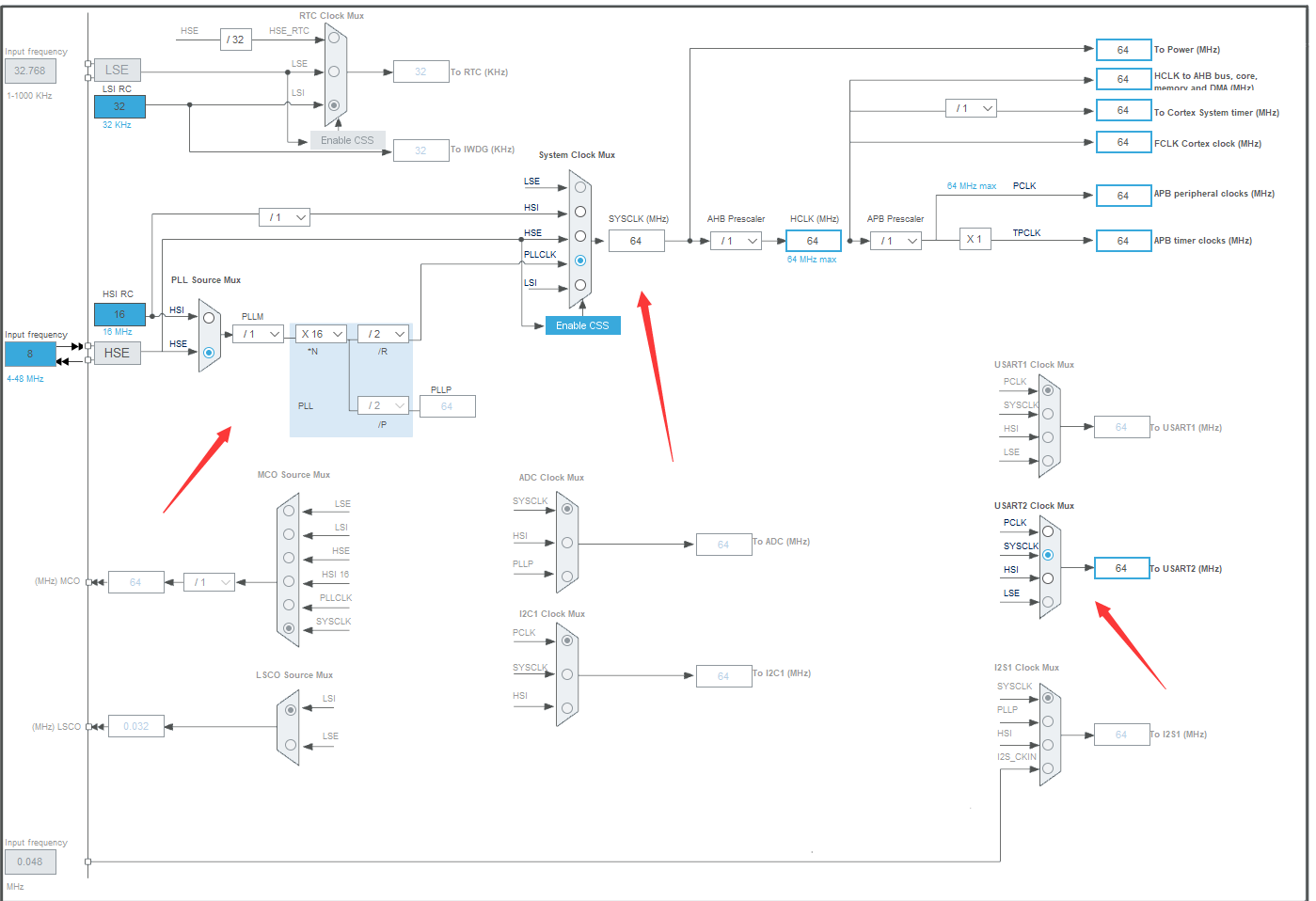Click the blue Enable CSS button

click(x=582, y=325)
